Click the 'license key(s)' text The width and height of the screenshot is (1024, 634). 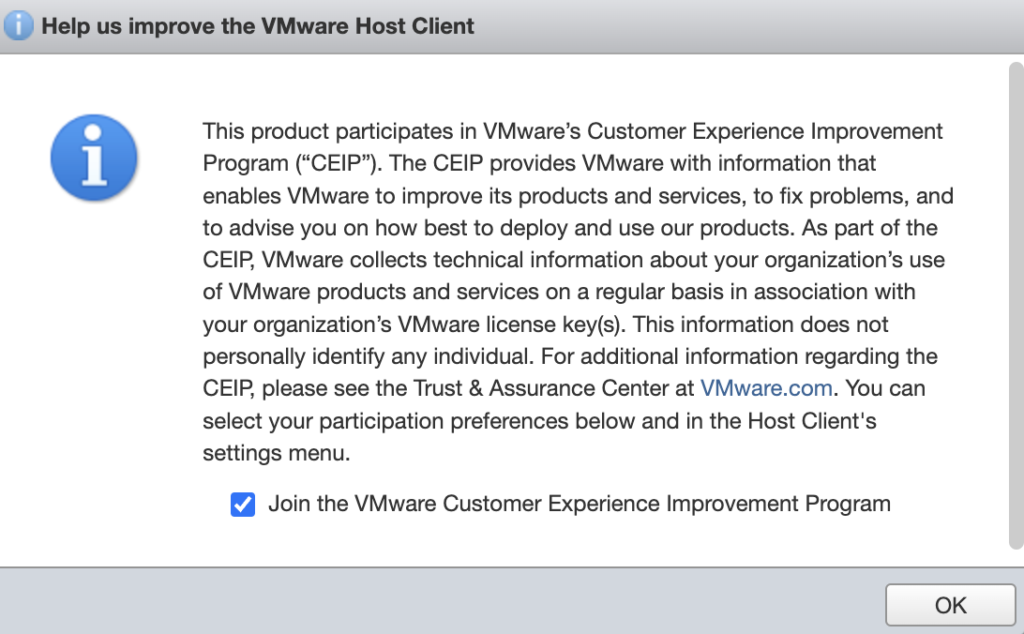click(x=565, y=324)
